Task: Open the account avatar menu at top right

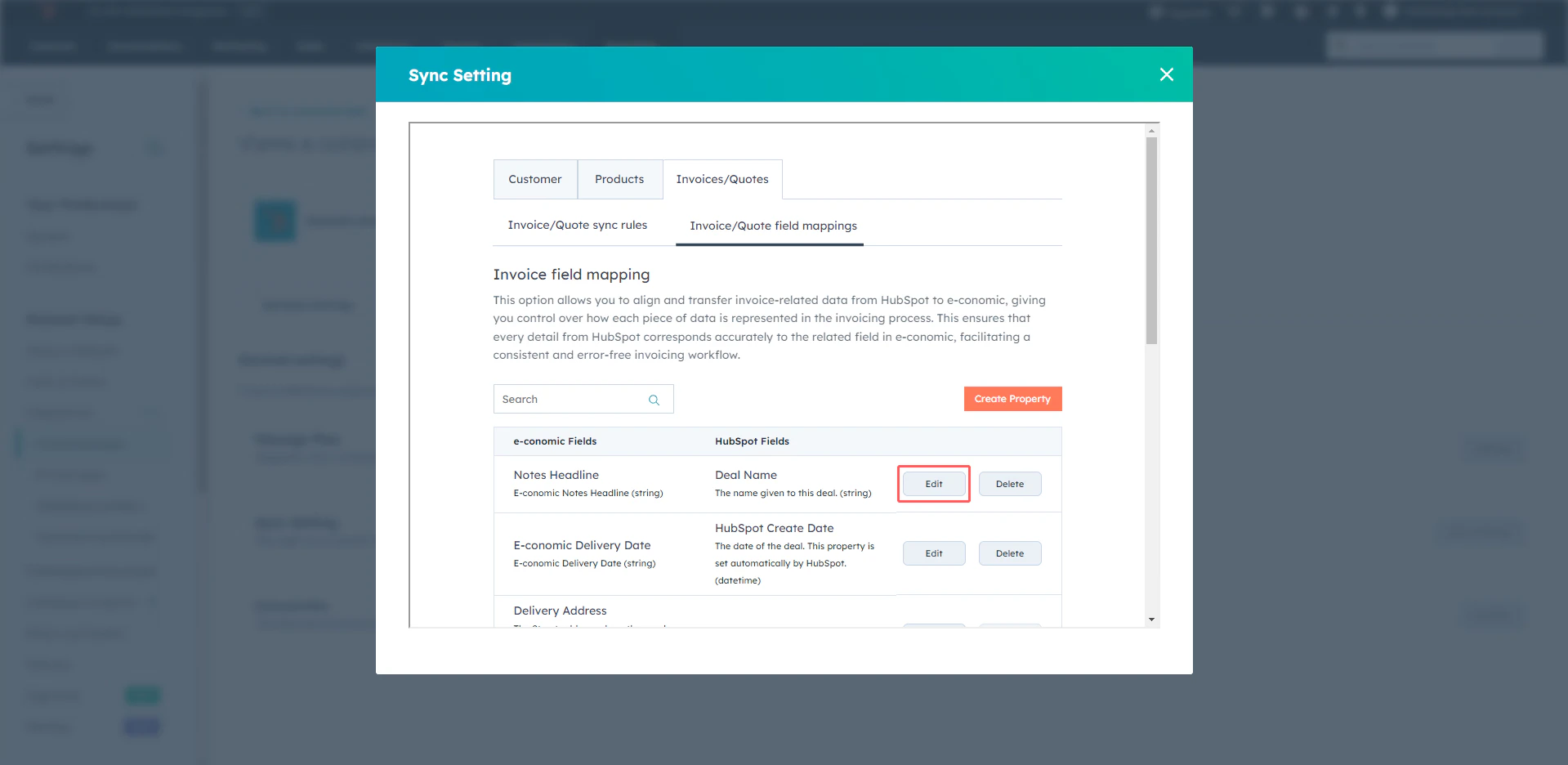Action: 1391,11
